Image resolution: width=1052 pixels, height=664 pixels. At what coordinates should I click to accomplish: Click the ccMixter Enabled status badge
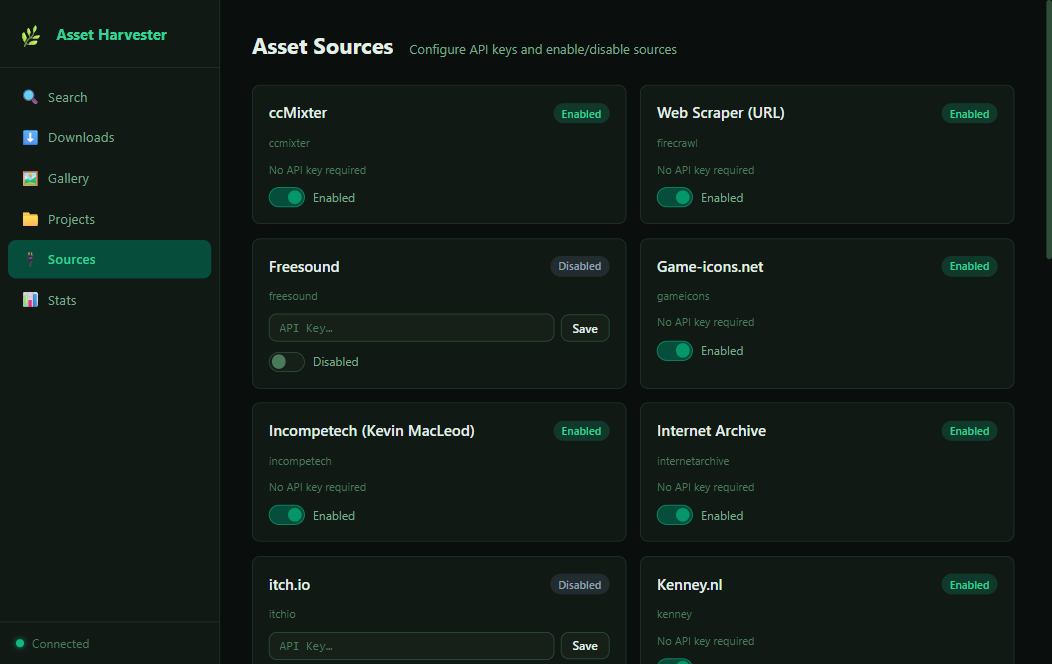[x=581, y=114]
